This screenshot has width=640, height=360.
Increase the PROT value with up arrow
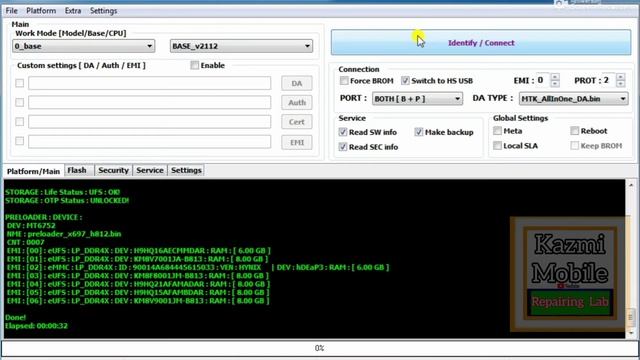[x=620, y=77]
